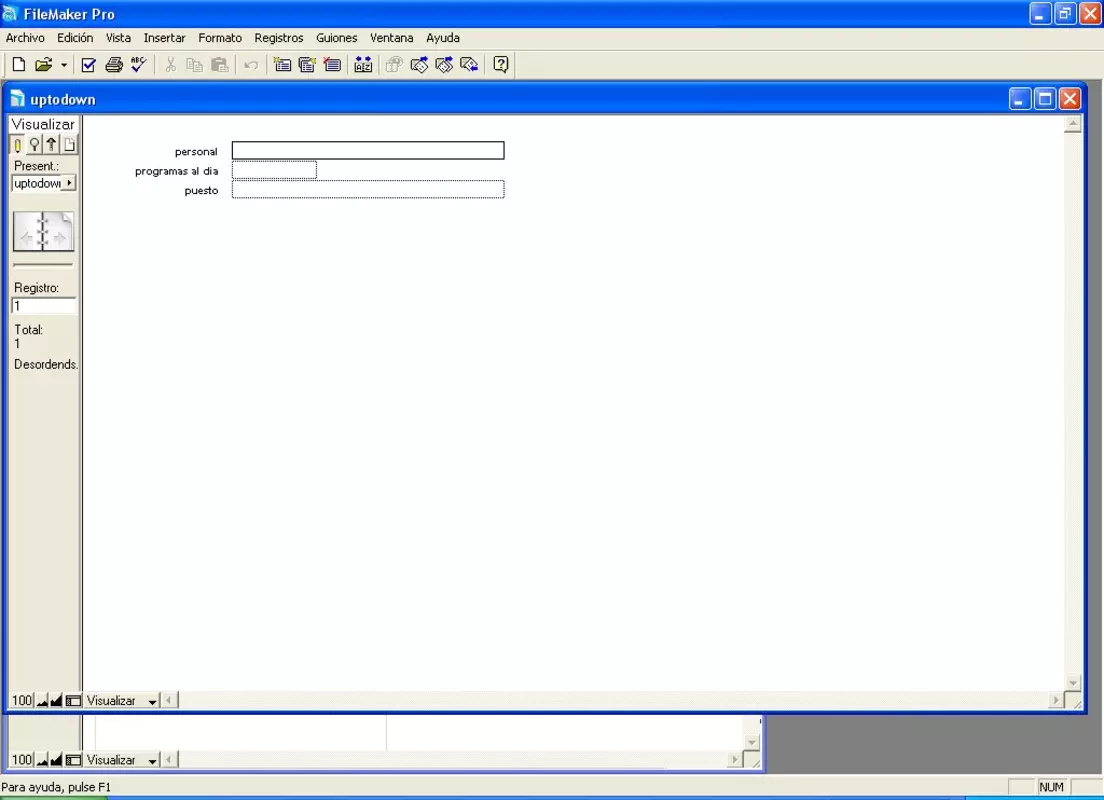The height and width of the screenshot is (800, 1104).
Task: Click 'Para ayuda, pulse F1' status text
Action: pos(56,787)
